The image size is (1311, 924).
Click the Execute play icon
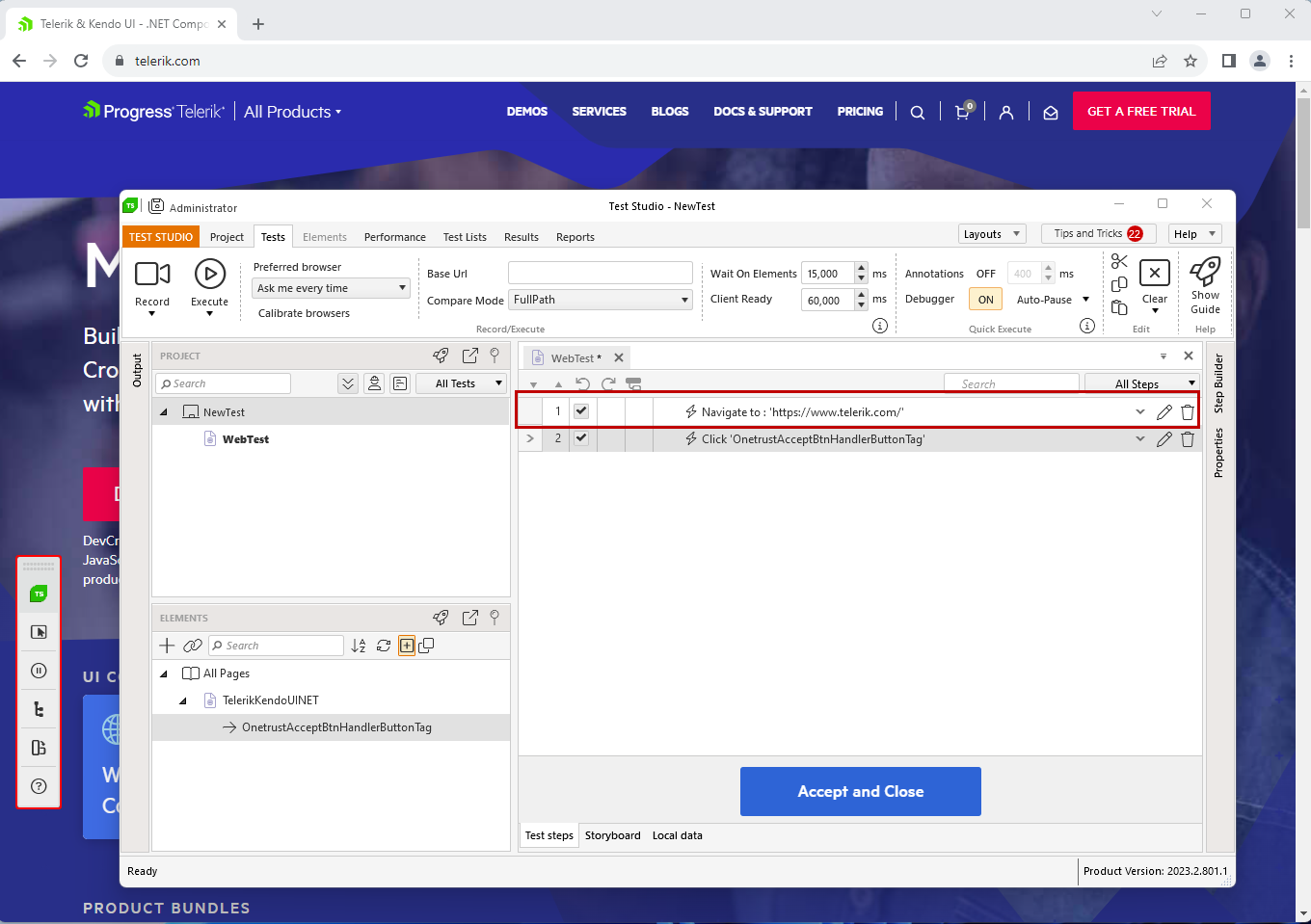click(x=209, y=275)
